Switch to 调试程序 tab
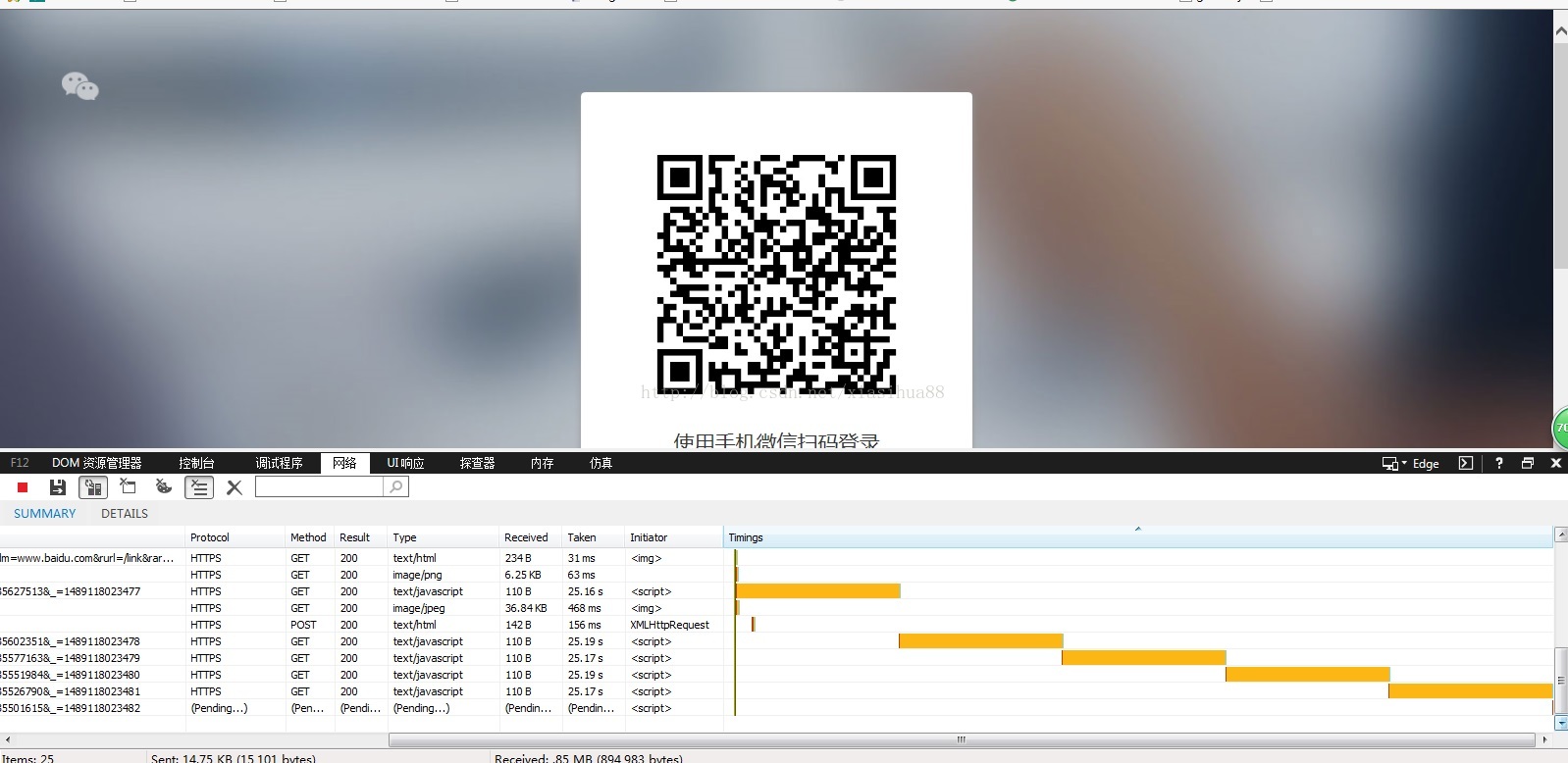This screenshot has height=763, width=1568. coord(279,463)
